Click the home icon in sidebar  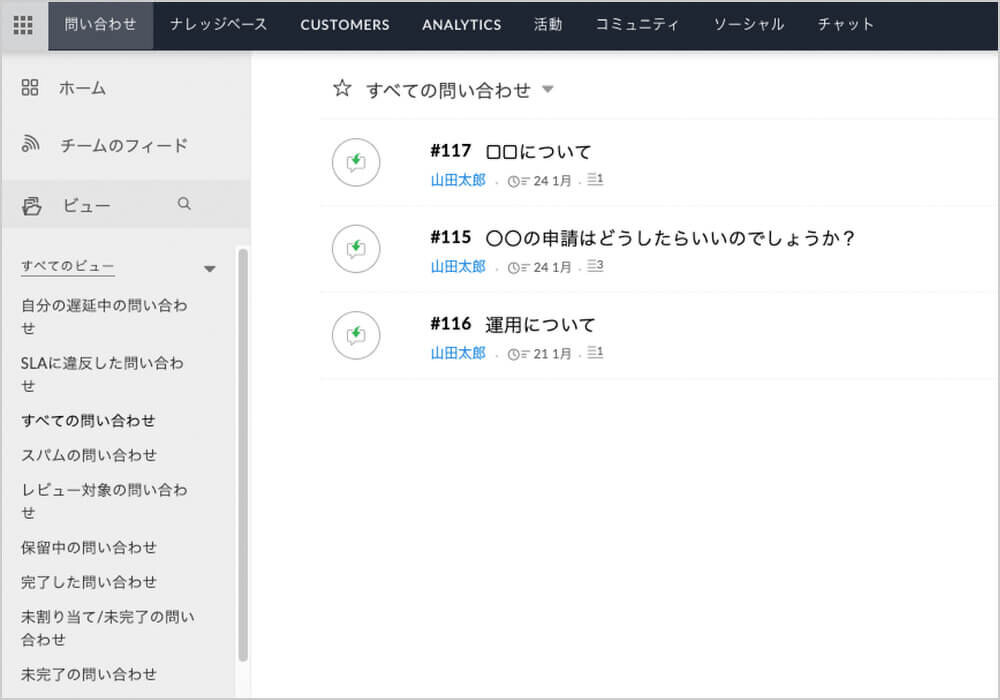coord(30,88)
